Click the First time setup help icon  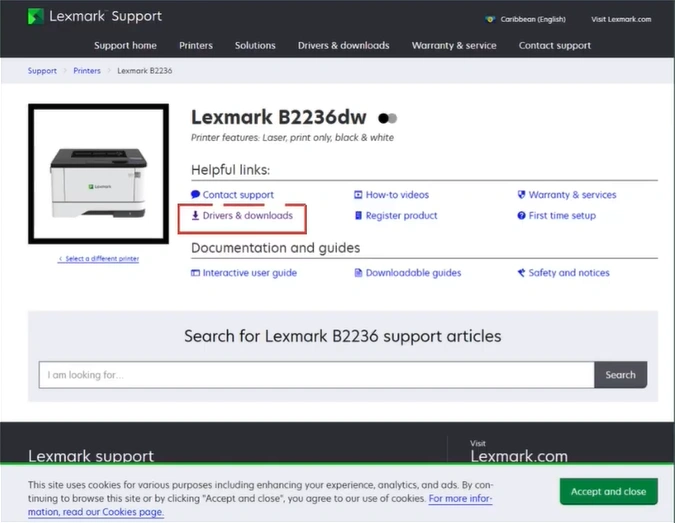(x=521, y=216)
